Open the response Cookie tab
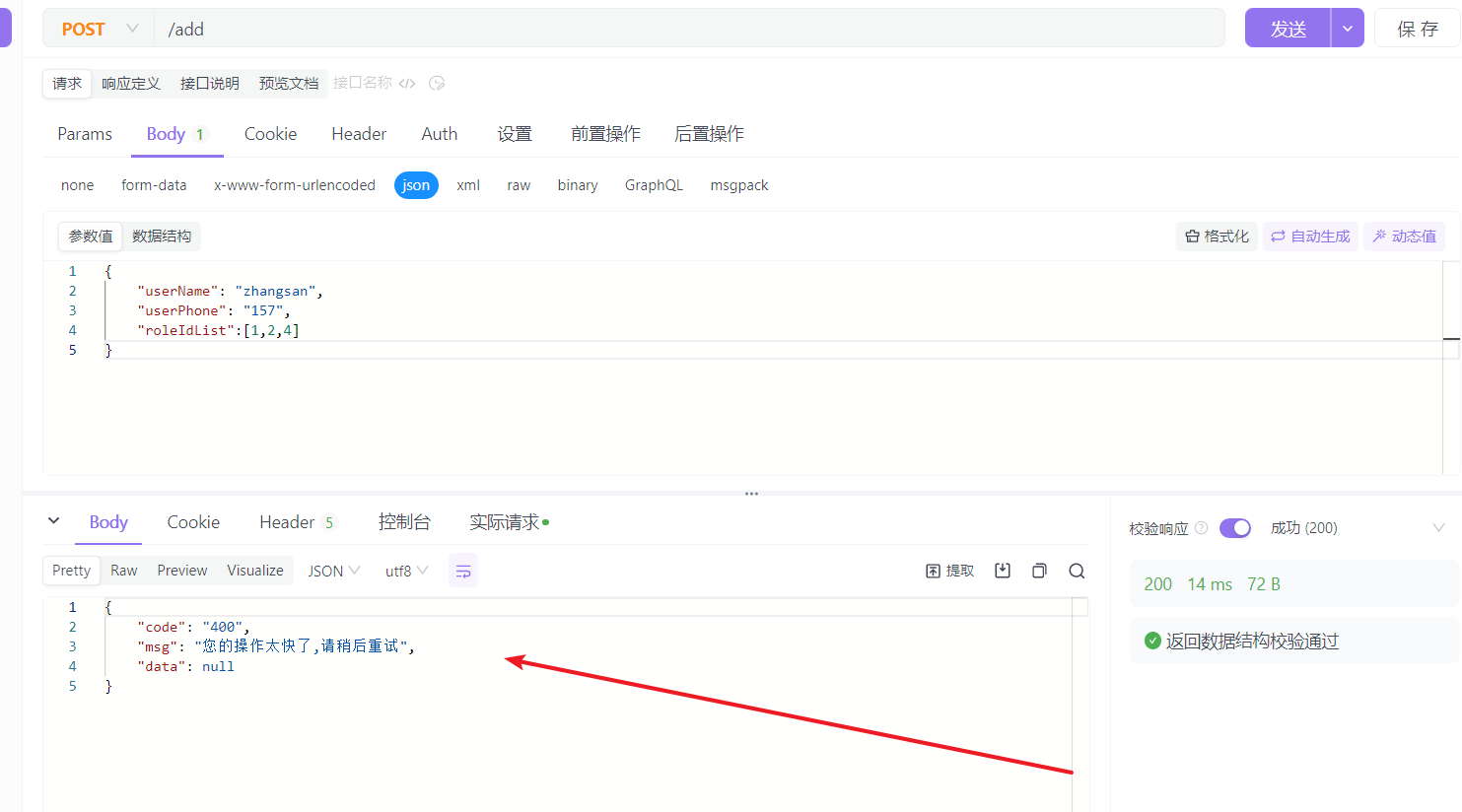The width and height of the screenshot is (1462, 812). (x=193, y=522)
